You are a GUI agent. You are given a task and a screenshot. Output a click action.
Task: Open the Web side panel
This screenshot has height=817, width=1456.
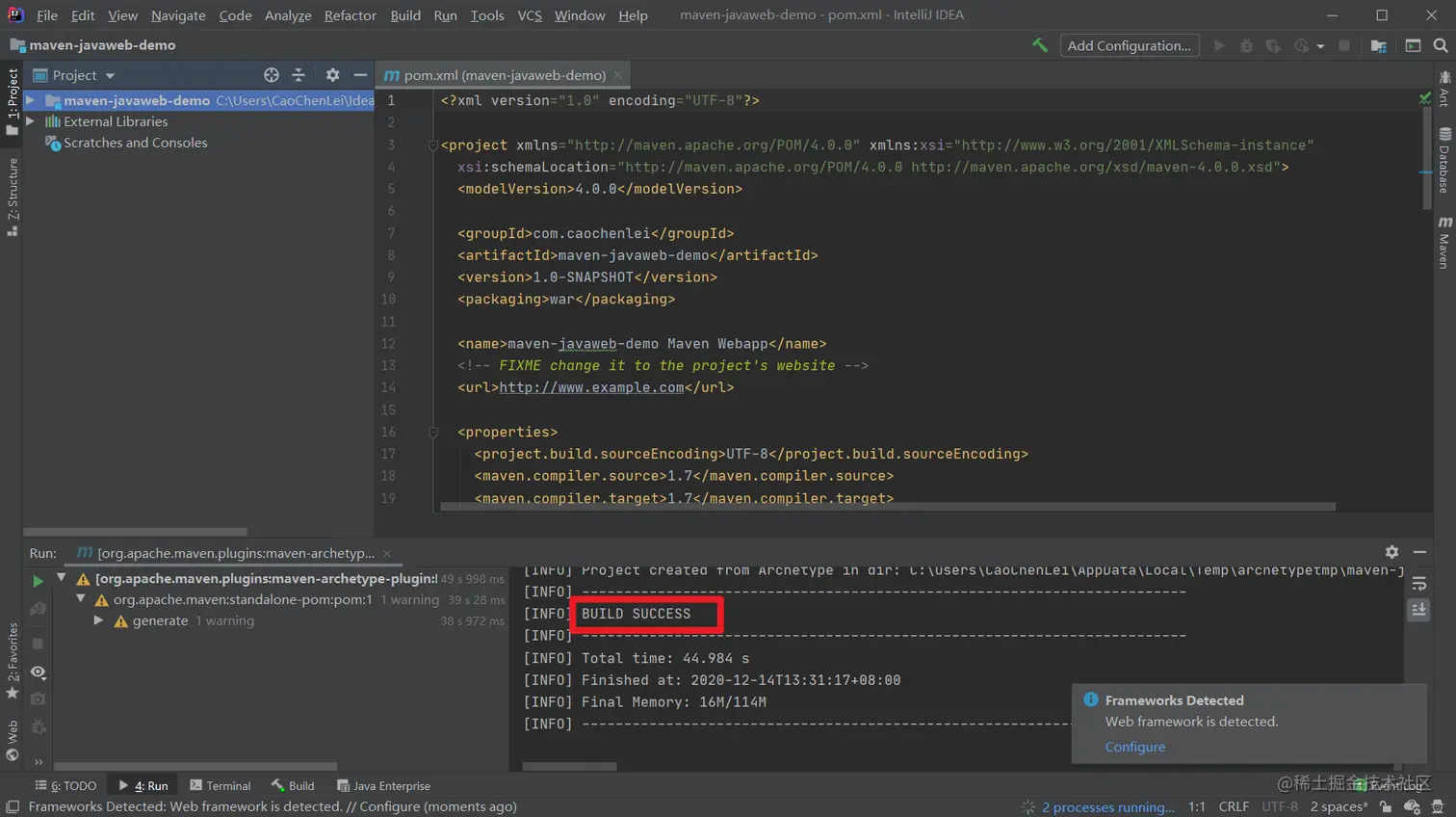(13, 742)
